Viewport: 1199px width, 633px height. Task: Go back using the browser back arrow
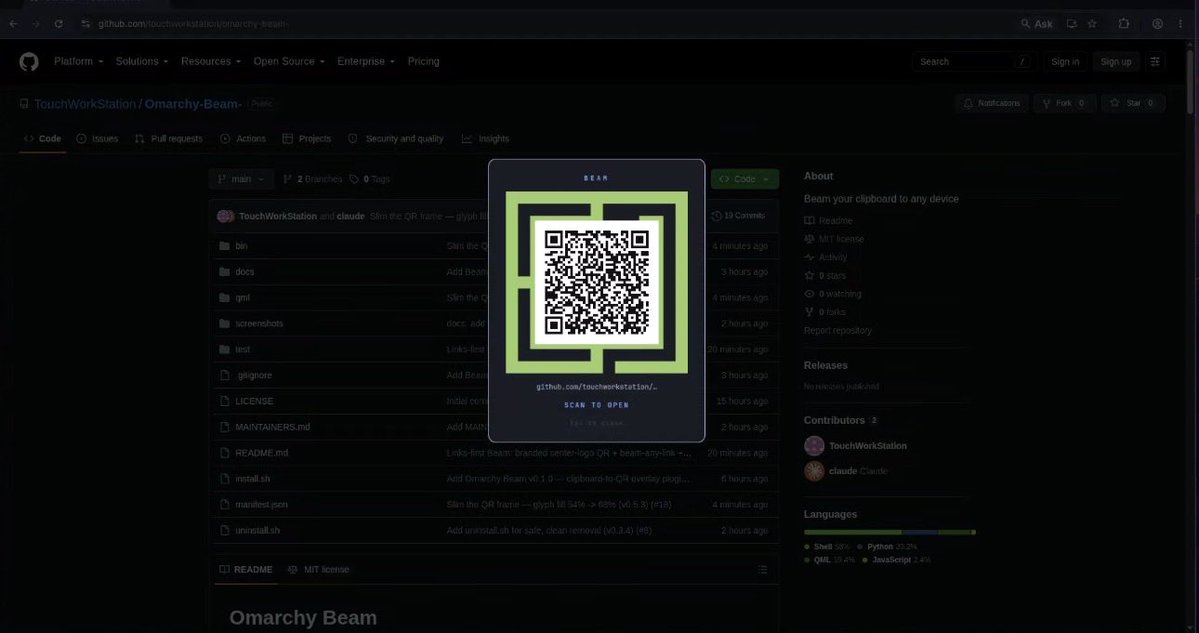pos(13,24)
